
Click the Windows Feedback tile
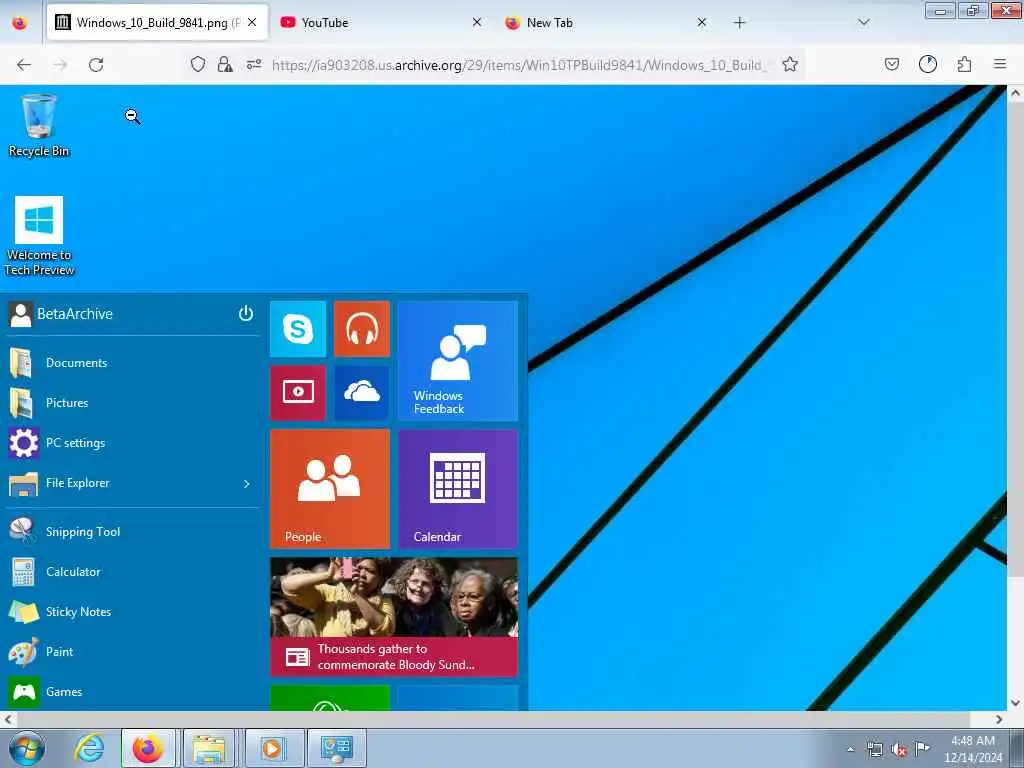[x=458, y=360]
